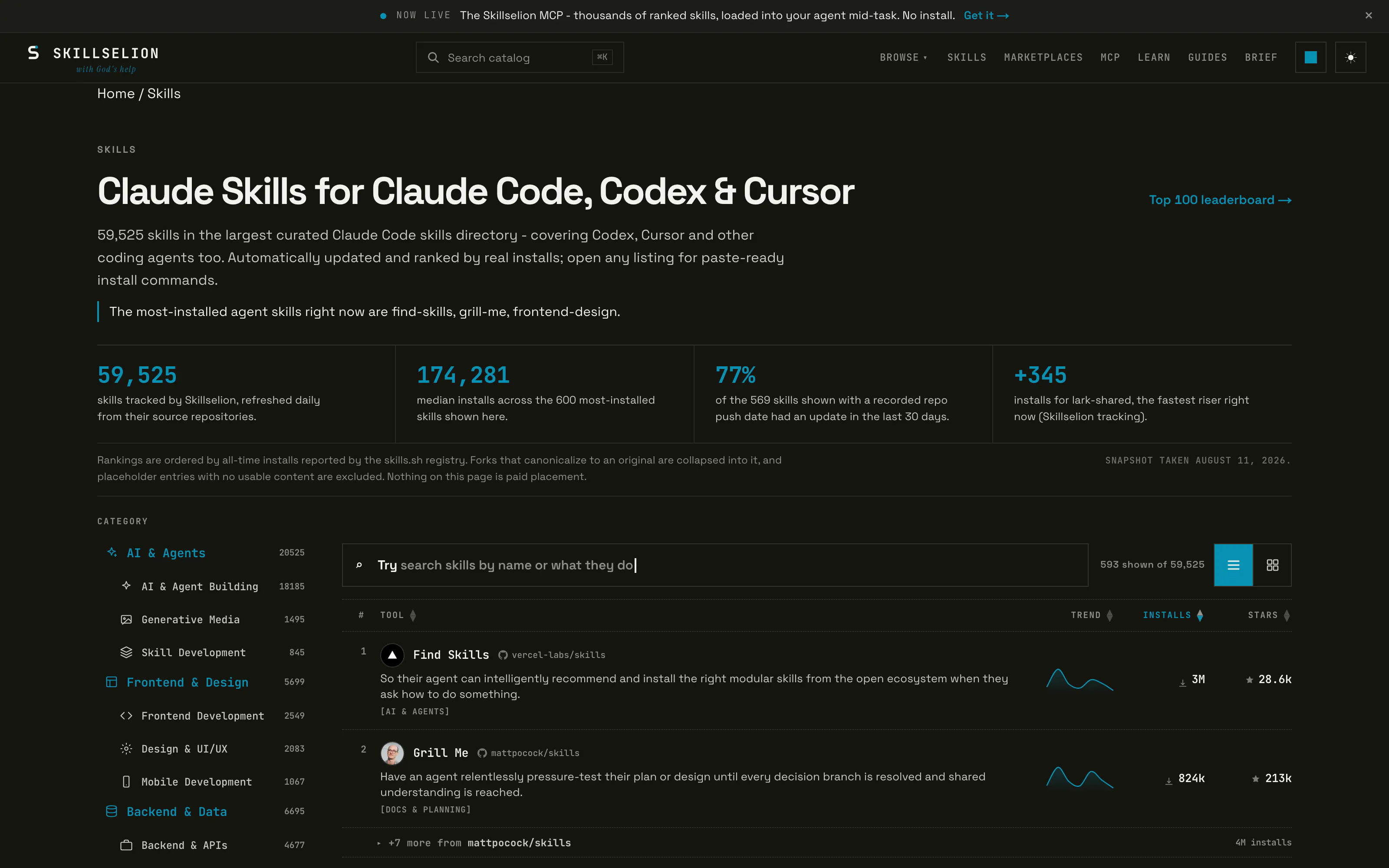Select the Mobile Development subcategory
This screenshot has height=868, width=1389.
point(212,782)
